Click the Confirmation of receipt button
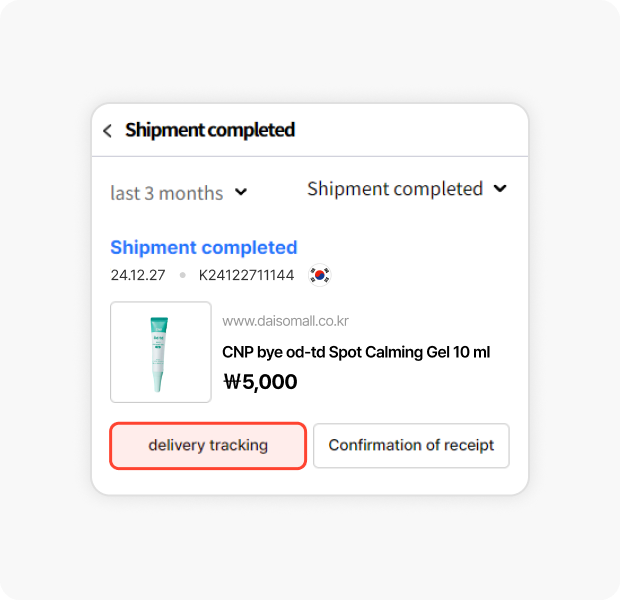Viewport: 620px width, 600px height. [411, 446]
